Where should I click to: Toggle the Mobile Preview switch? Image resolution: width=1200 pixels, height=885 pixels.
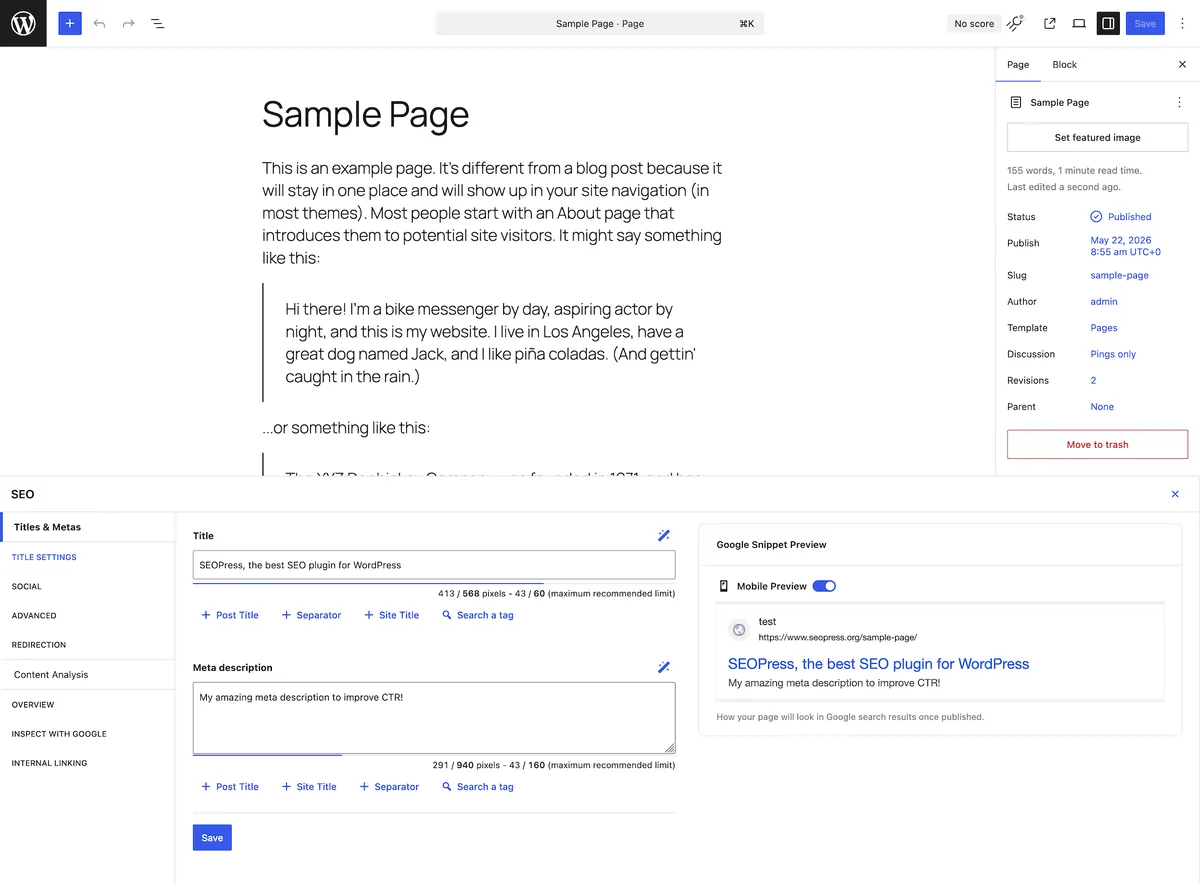(824, 586)
